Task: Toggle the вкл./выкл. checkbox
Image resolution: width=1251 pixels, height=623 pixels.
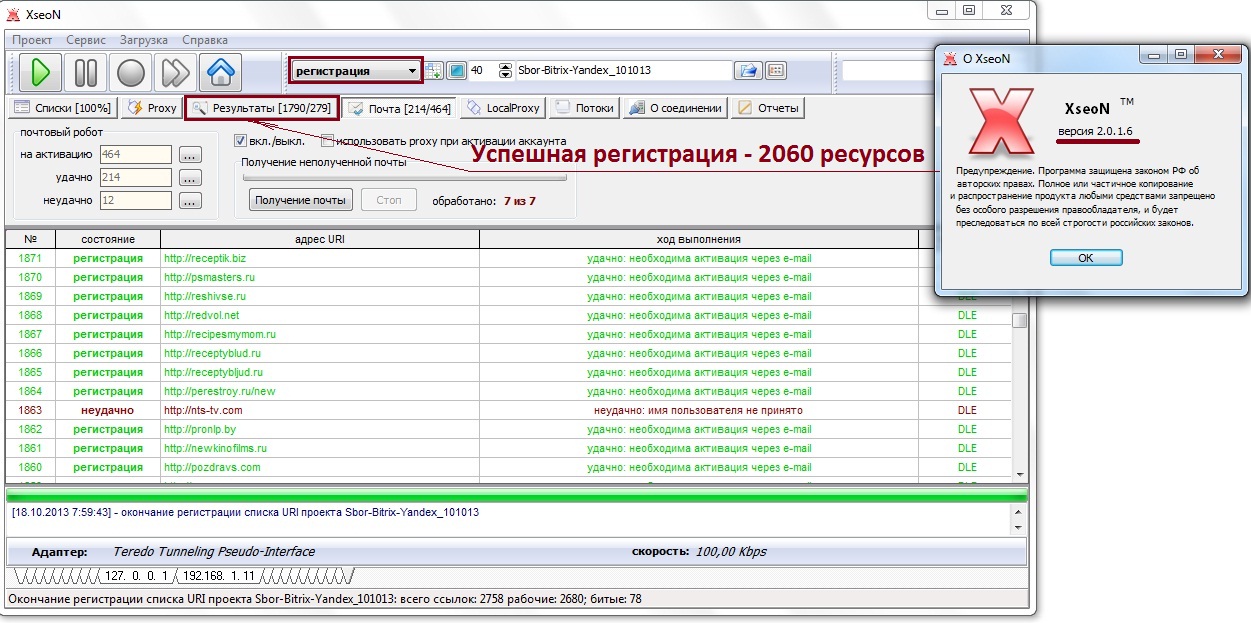Action: (x=240, y=141)
